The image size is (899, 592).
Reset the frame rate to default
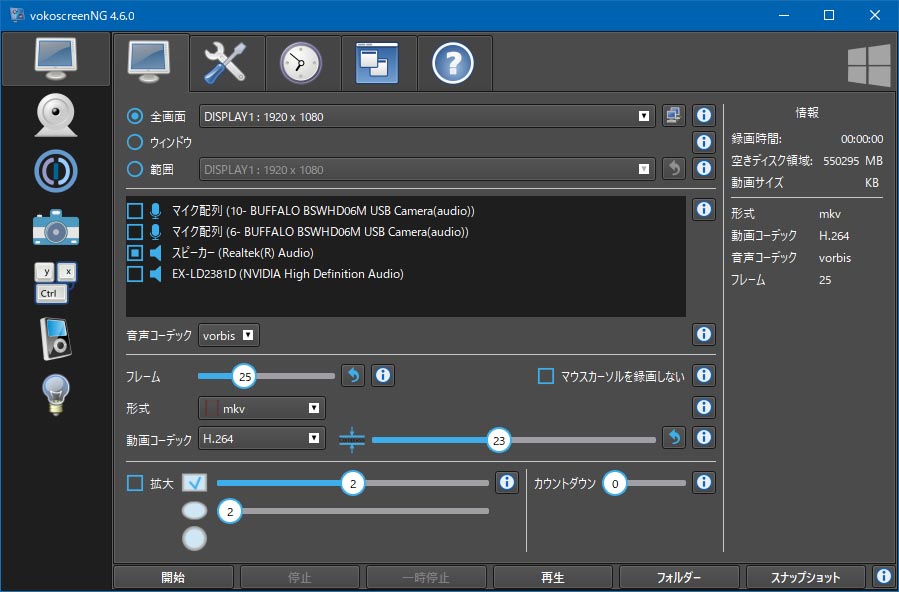point(353,376)
